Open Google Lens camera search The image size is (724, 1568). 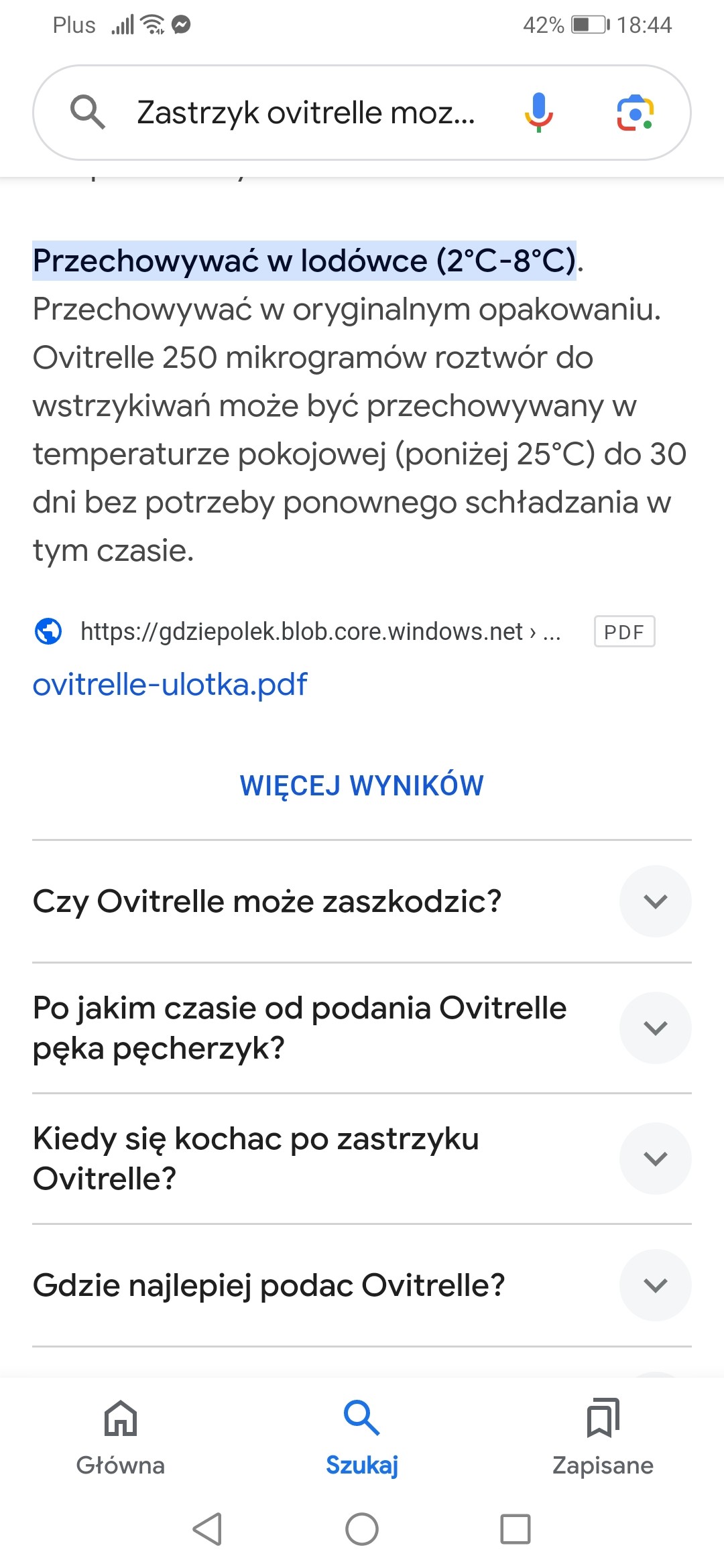coord(635,112)
